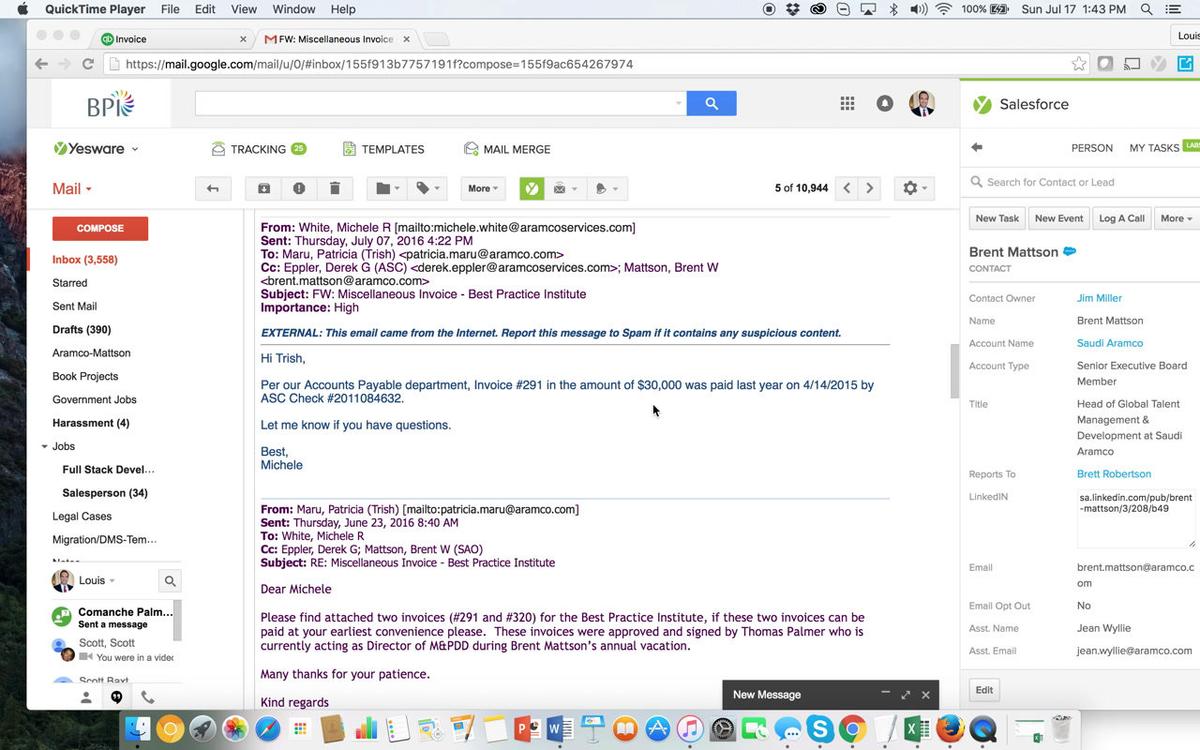Go back in the Salesforce panel
The height and width of the screenshot is (750, 1200).
977,147
